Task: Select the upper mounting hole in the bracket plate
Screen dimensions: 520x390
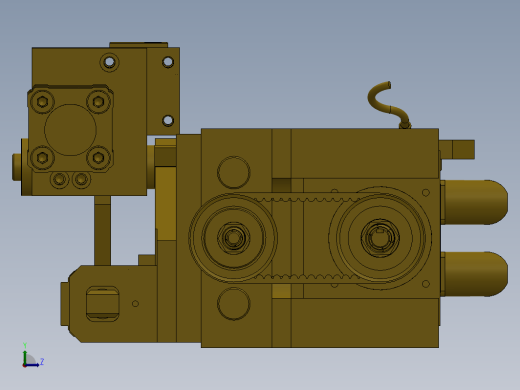Action: [168, 62]
